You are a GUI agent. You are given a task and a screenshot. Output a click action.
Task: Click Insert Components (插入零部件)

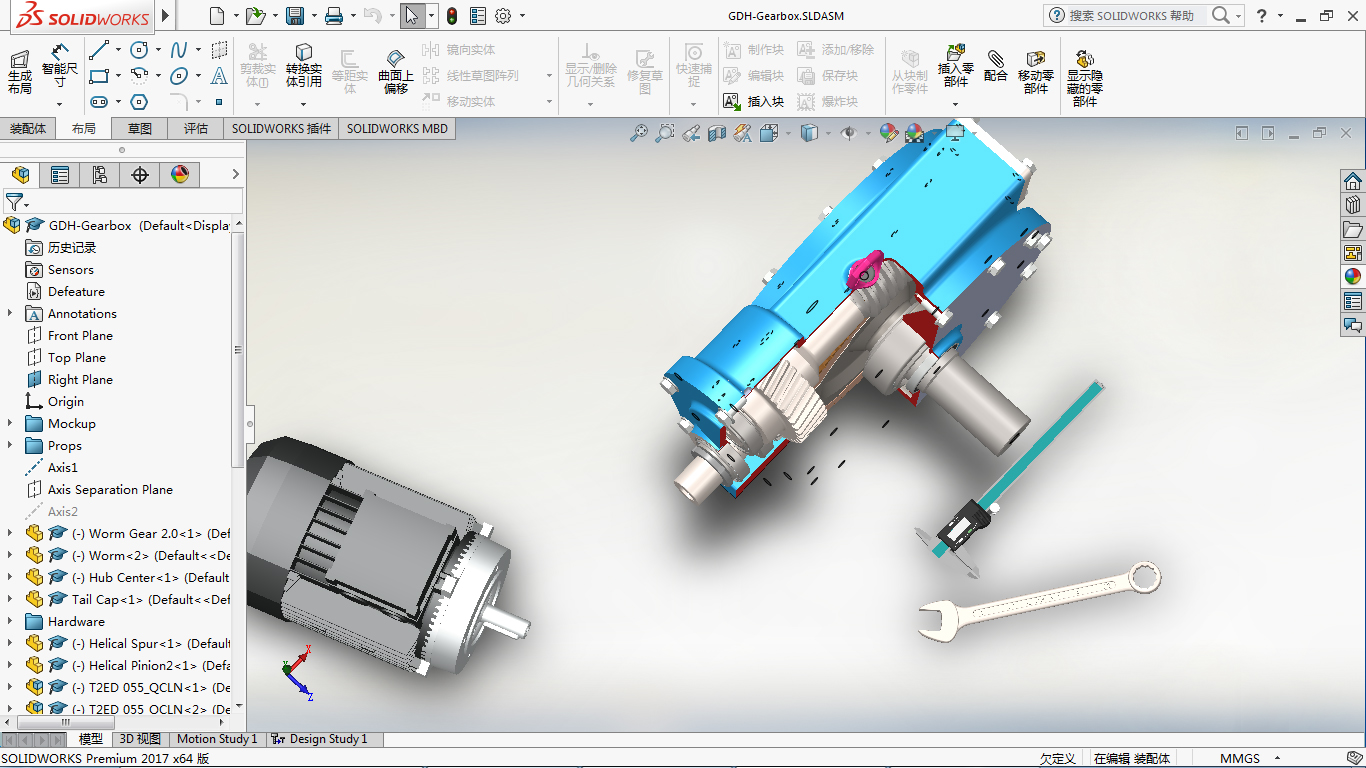tap(955, 65)
